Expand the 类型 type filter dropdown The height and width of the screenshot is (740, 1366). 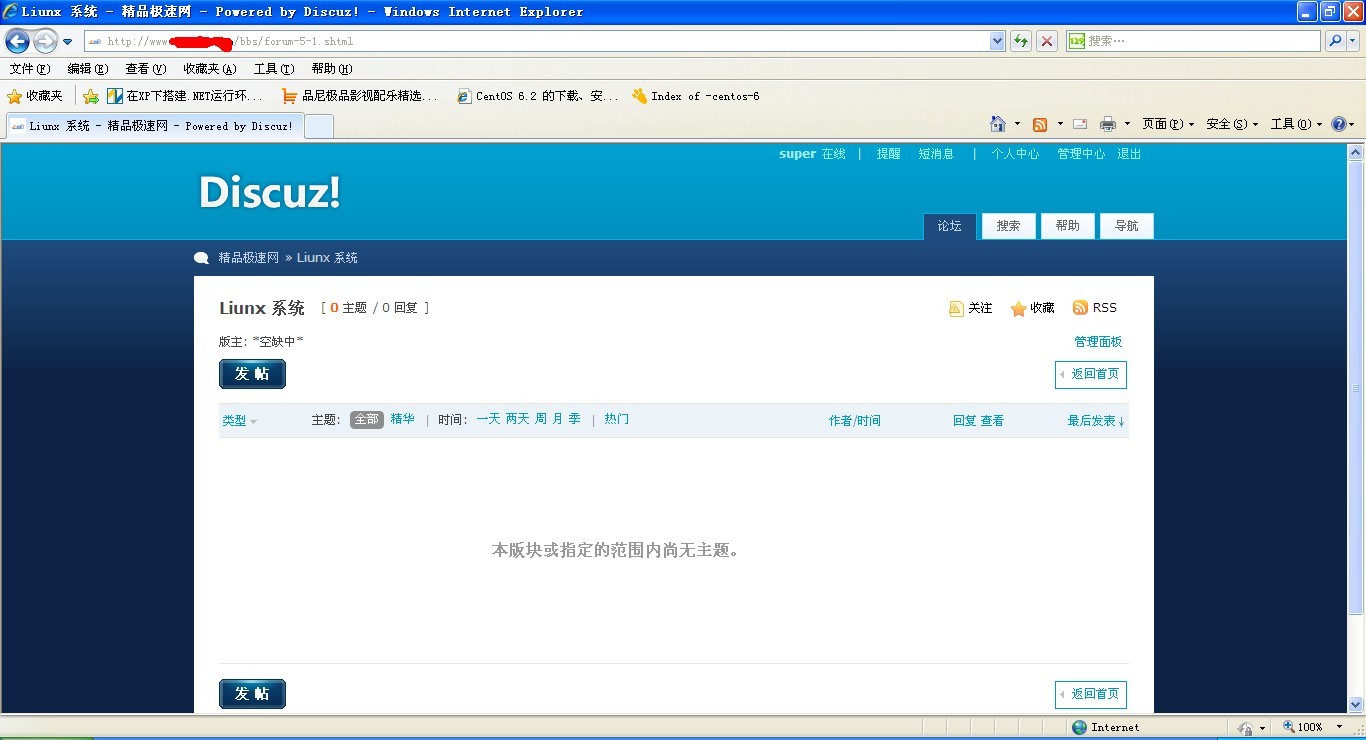point(239,421)
